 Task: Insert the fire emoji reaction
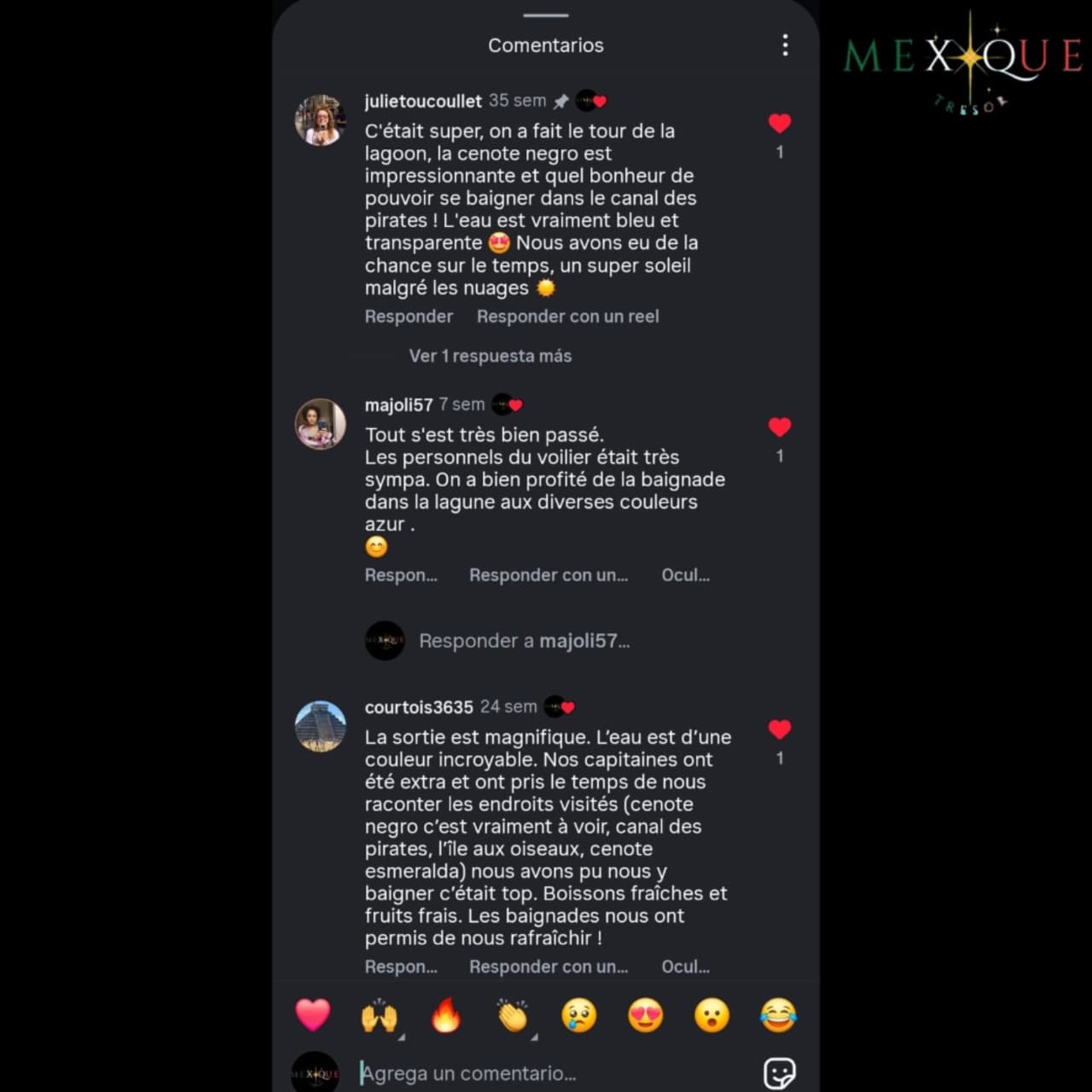coord(446,1015)
